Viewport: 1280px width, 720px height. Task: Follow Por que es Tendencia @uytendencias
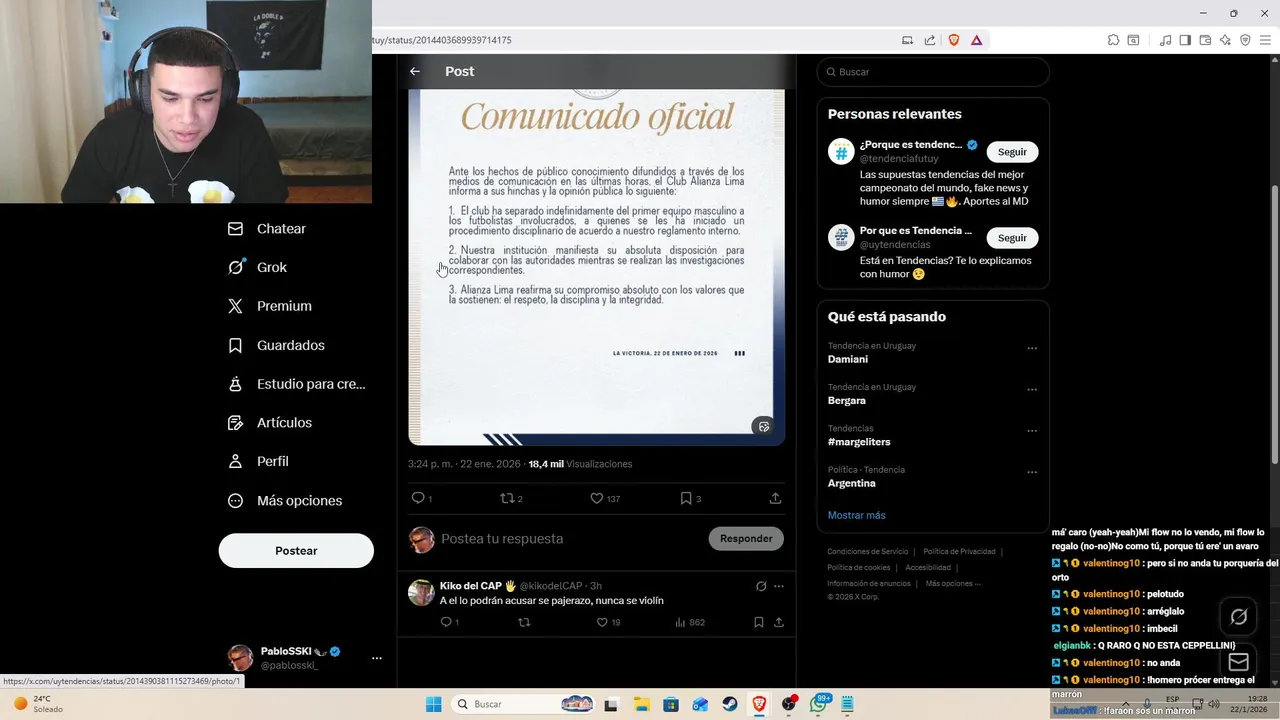[1012, 238]
